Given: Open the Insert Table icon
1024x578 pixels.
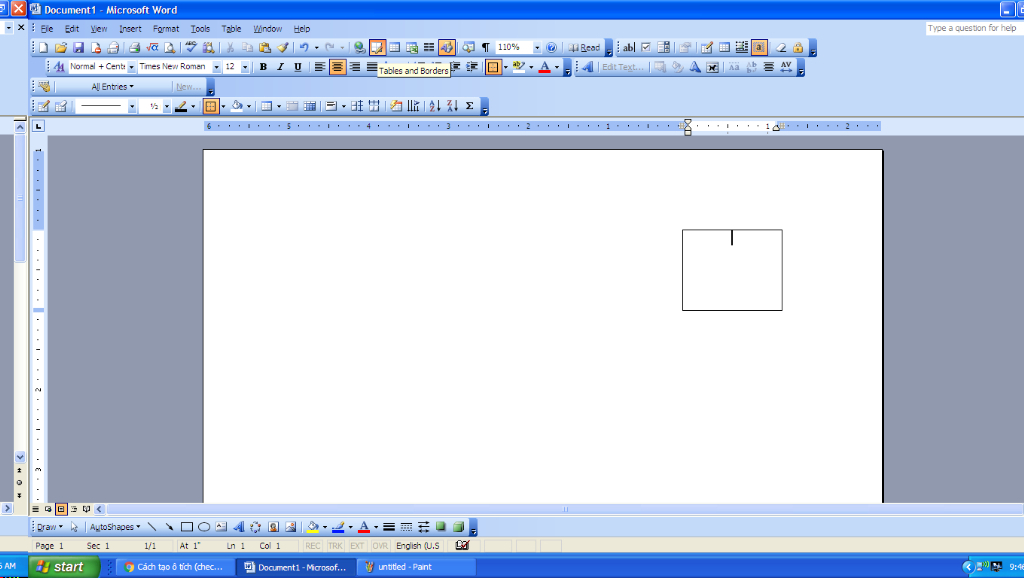Looking at the screenshot, I should (x=393, y=46).
